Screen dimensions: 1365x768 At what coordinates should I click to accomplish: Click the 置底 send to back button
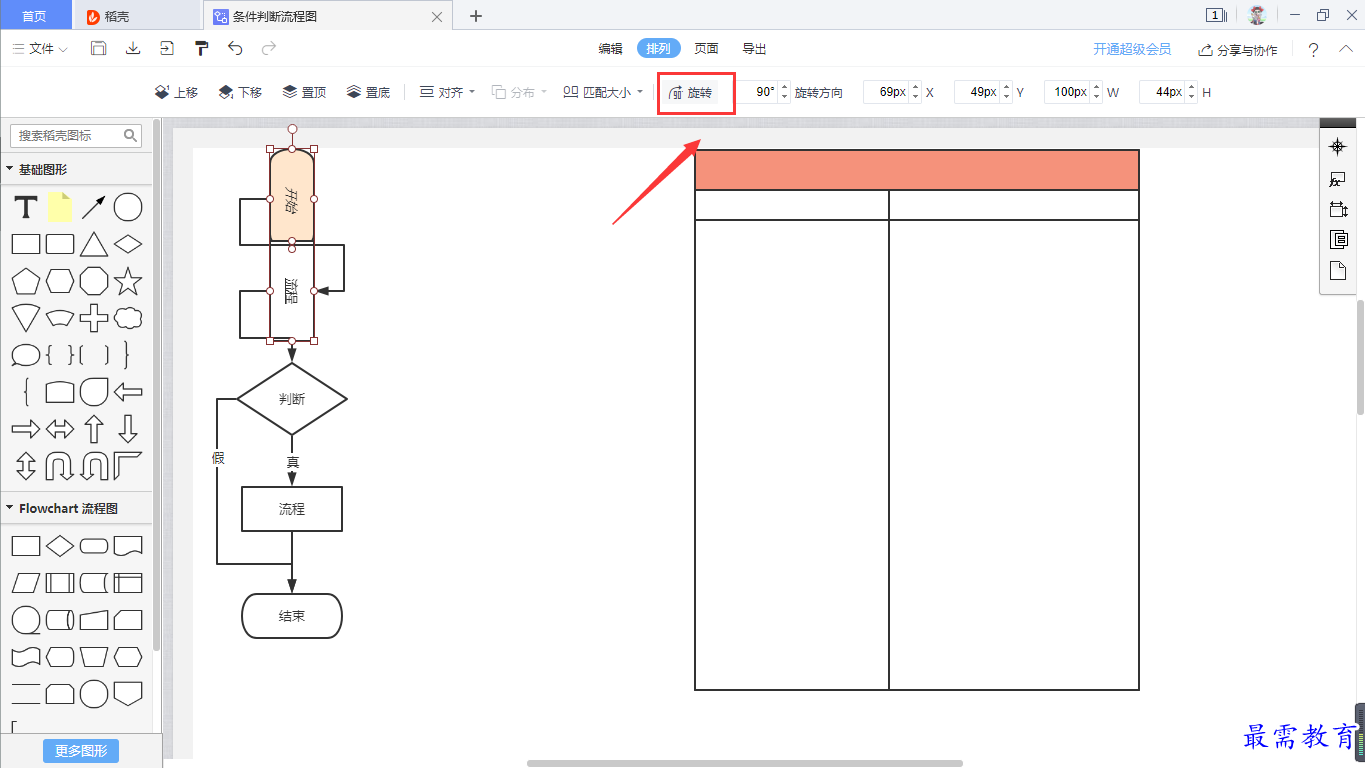click(368, 92)
